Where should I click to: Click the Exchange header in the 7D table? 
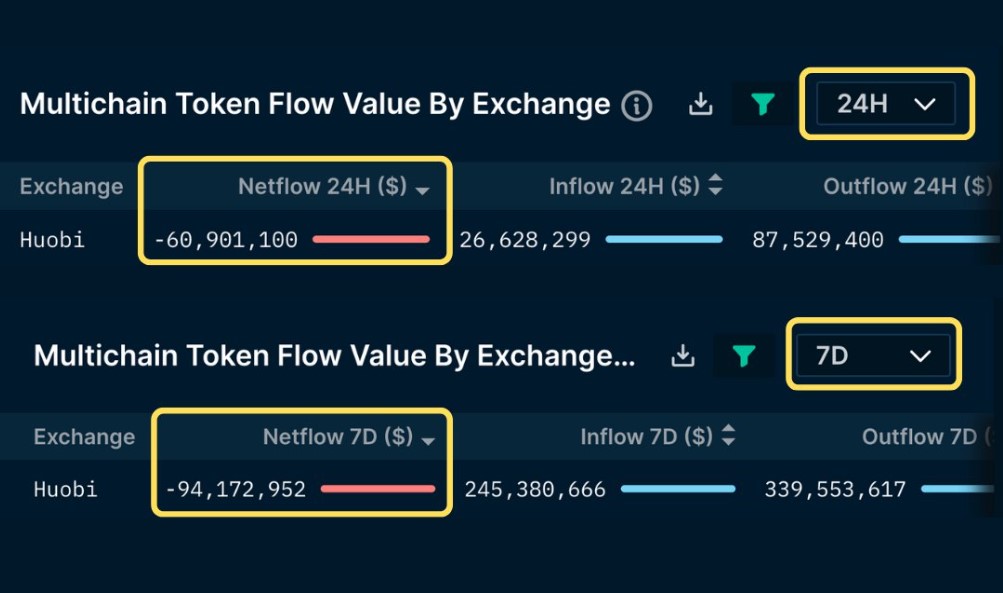[x=84, y=437]
